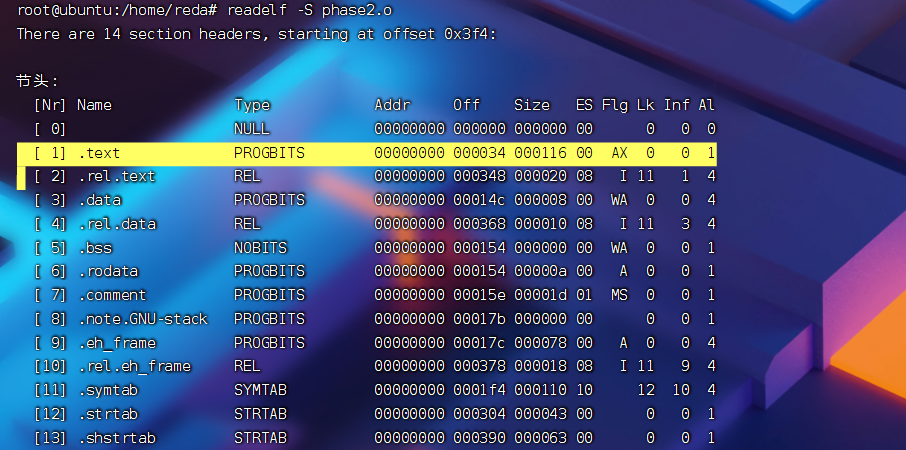Viewport: 906px width, 450px height.
Task: Select the '.rel.text' section name
Action: pyautogui.click(x=117, y=176)
